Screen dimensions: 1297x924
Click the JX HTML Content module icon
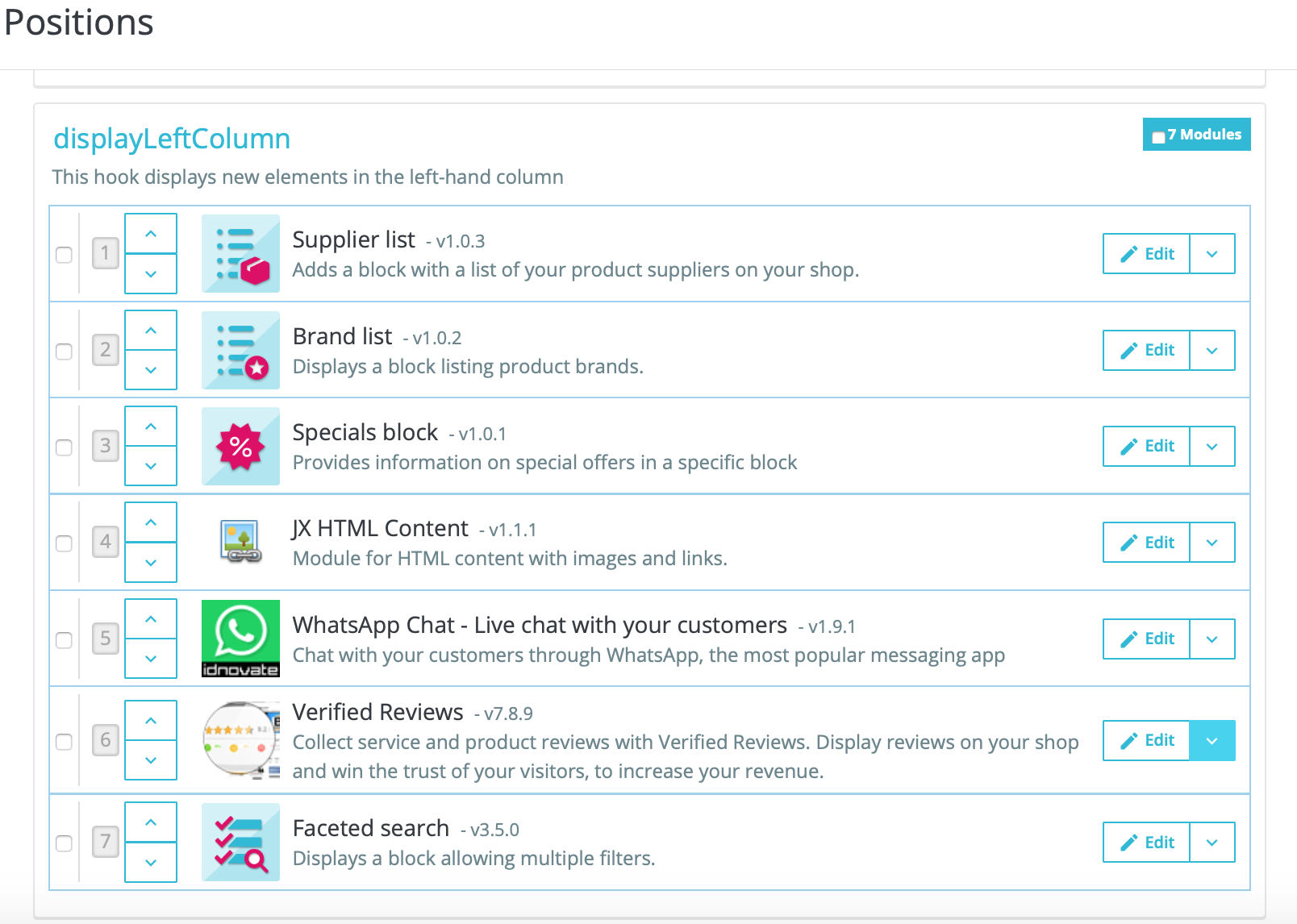(x=240, y=542)
